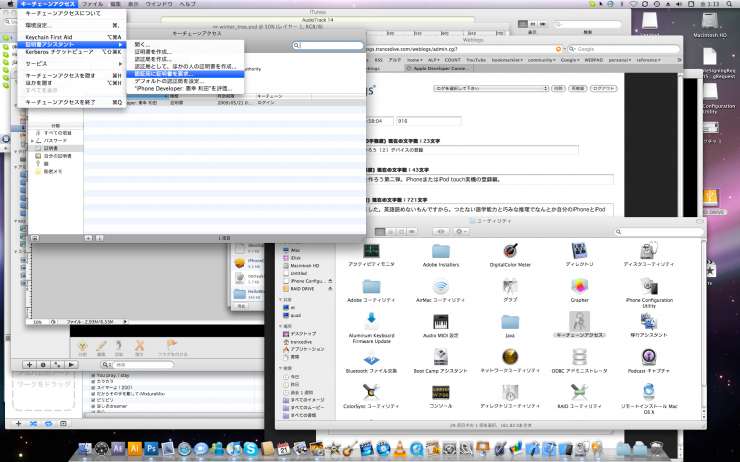Open the Macintosh HD desktop drive icon
The width and height of the screenshot is (740, 462).
pos(709,22)
